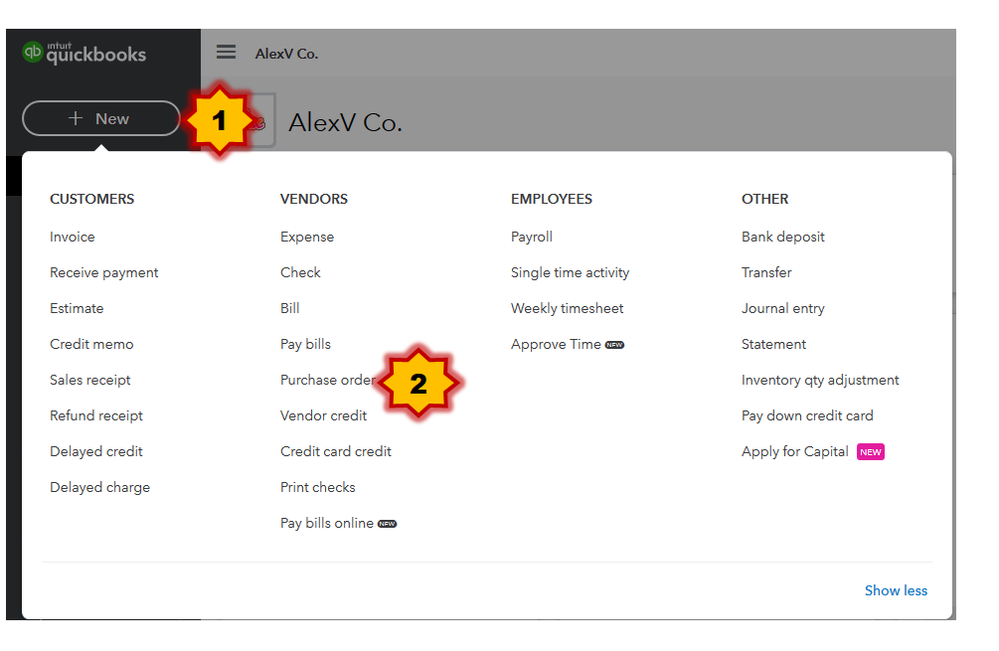Click Show less link
Viewport: 999px width, 651px height.
click(896, 590)
